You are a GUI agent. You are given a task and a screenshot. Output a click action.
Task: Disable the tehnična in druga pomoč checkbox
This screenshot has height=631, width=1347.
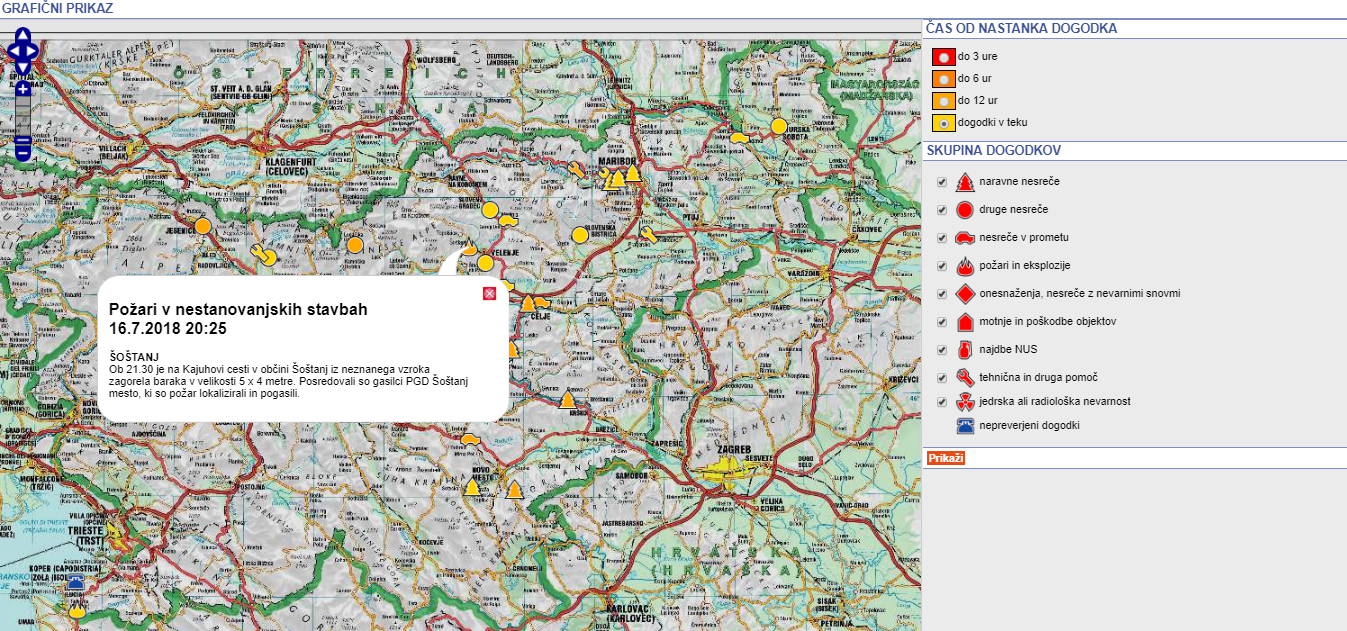(942, 377)
